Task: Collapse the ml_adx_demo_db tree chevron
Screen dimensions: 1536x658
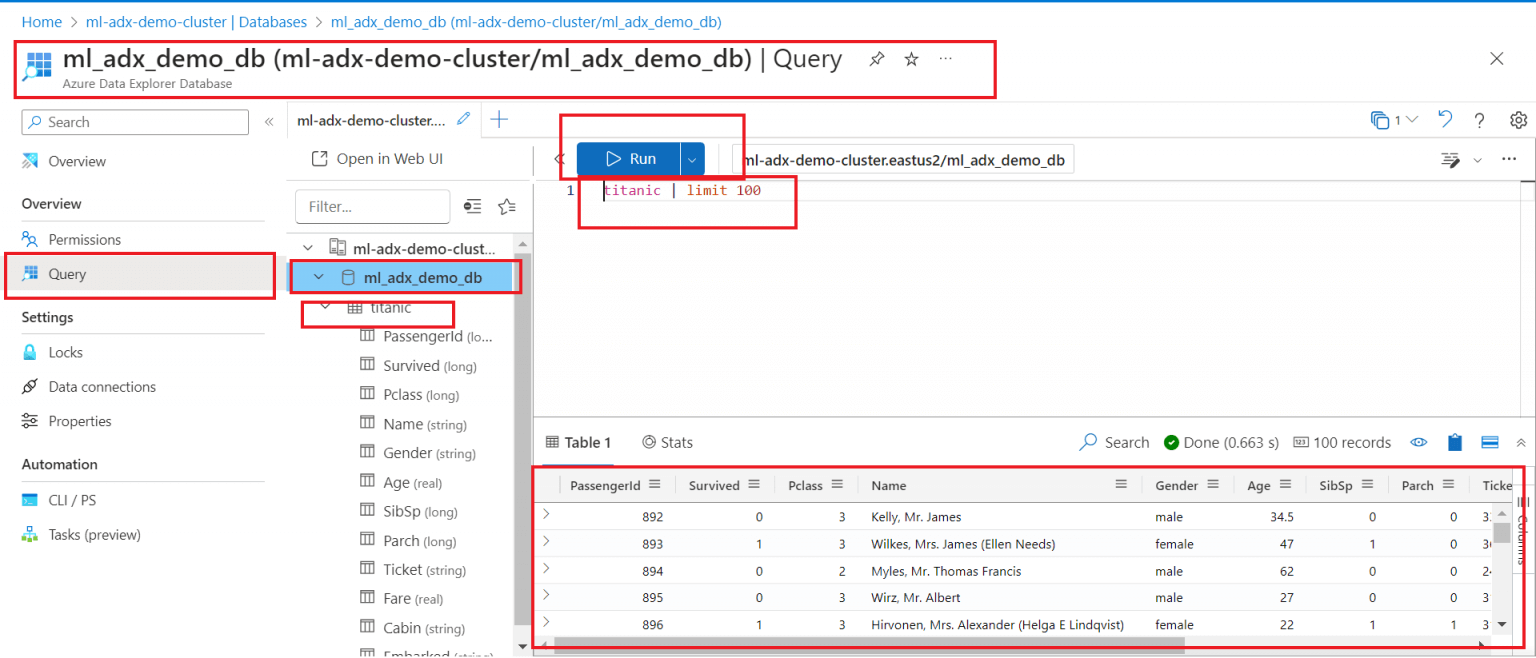Action: click(x=319, y=277)
